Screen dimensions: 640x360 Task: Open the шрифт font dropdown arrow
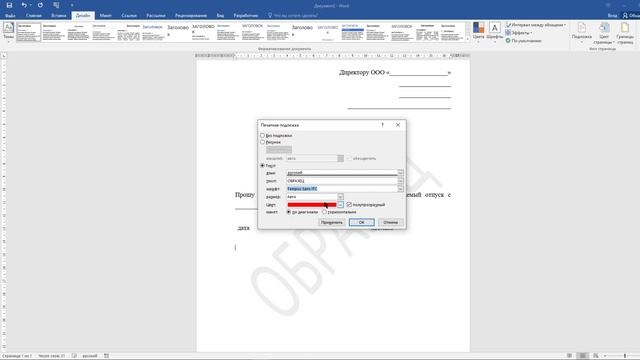400,189
